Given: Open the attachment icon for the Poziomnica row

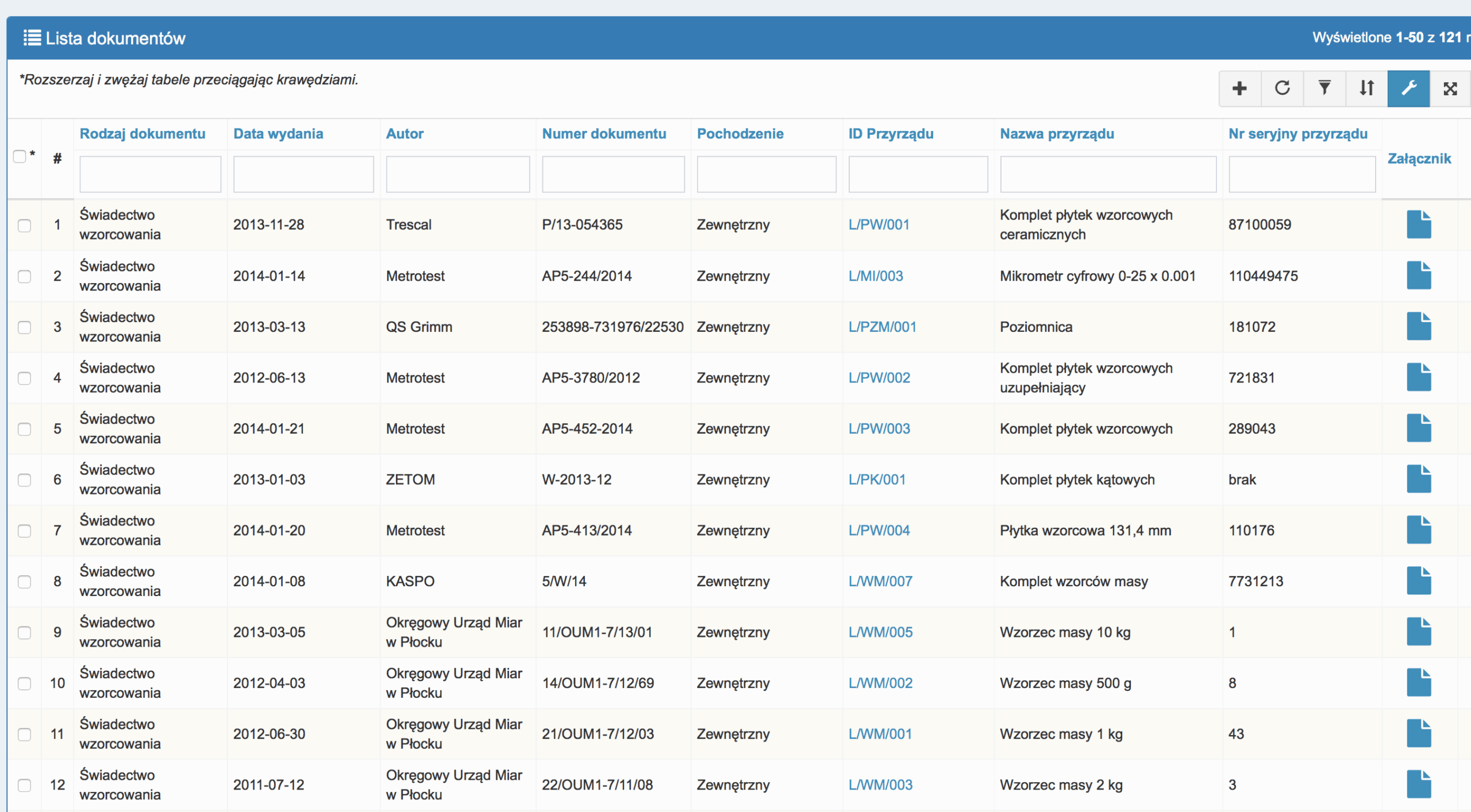Looking at the screenshot, I should [x=1418, y=327].
